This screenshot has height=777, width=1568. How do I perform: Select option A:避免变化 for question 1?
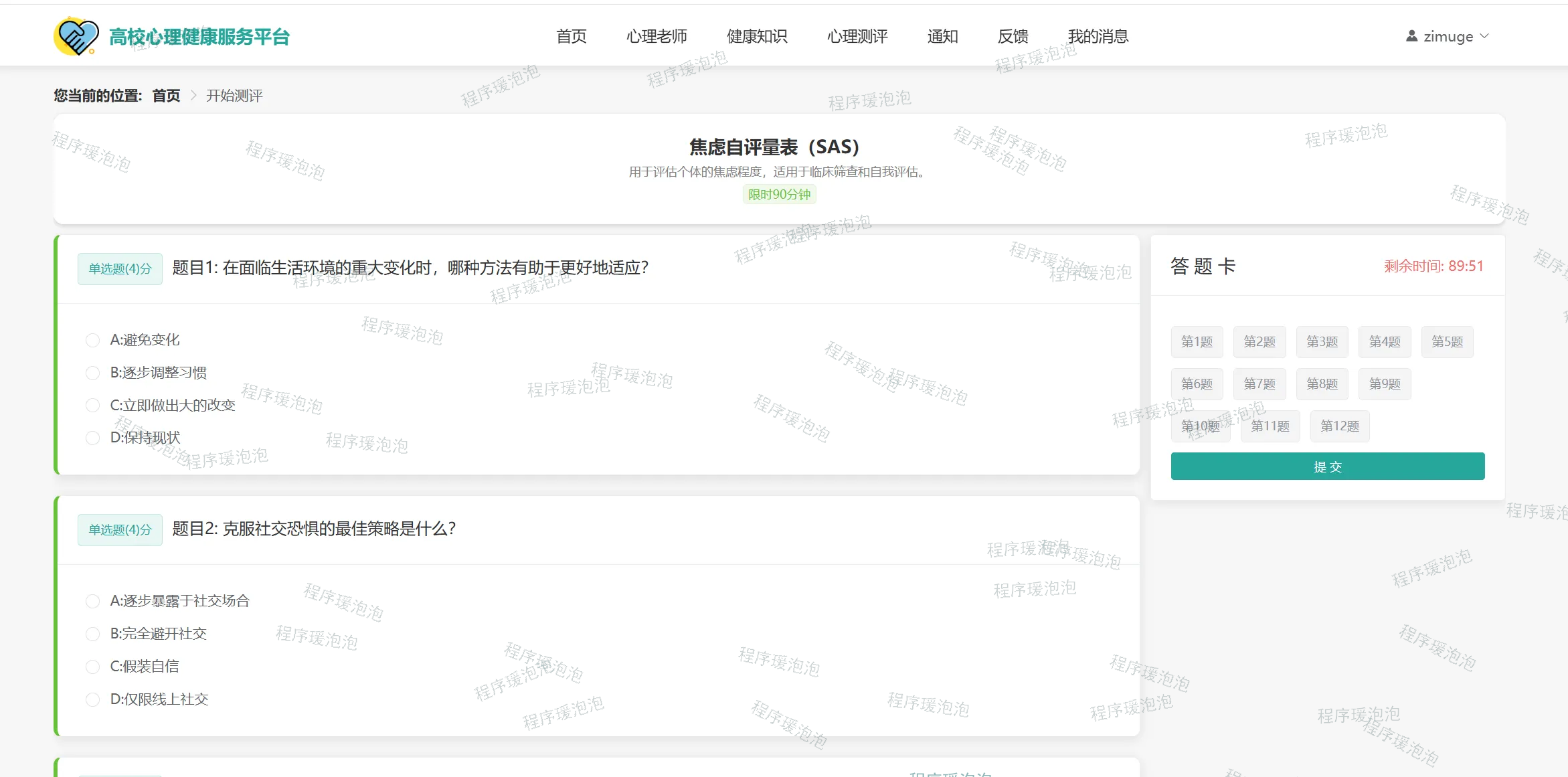tap(93, 340)
